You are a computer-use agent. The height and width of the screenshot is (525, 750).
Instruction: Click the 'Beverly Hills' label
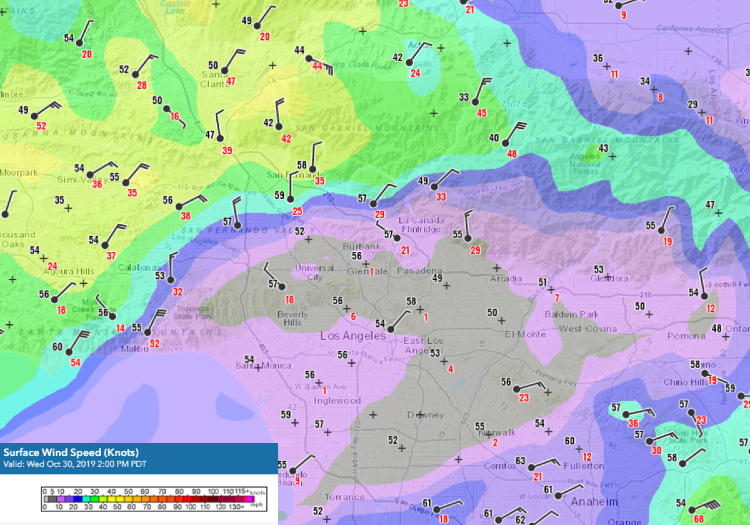(x=293, y=318)
